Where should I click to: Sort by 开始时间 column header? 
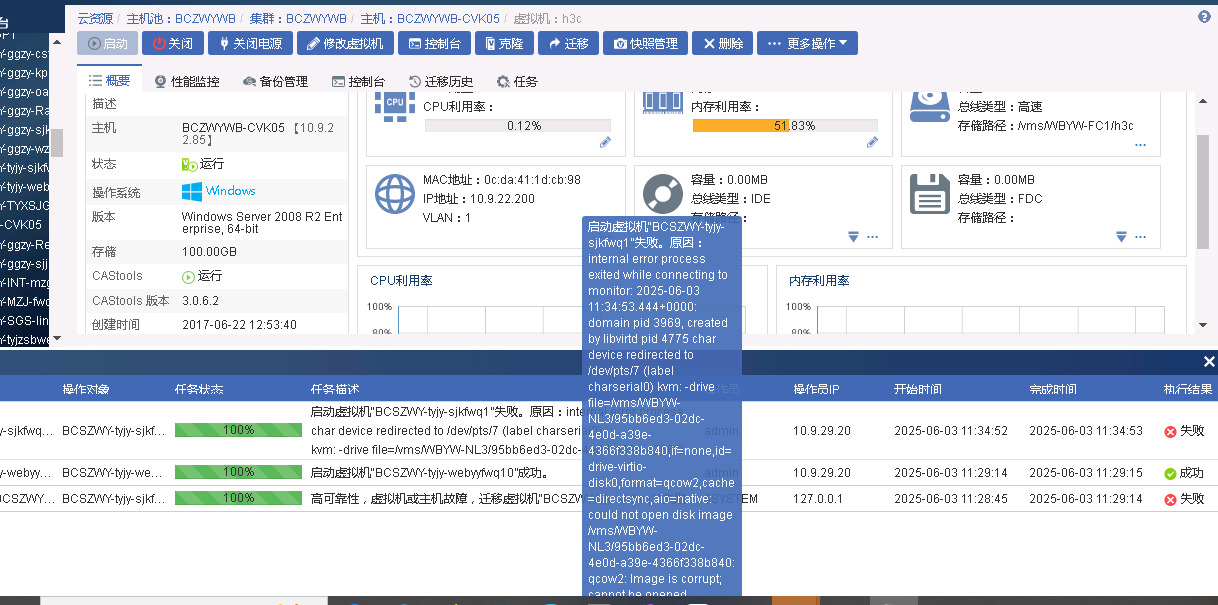pyautogui.click(x=918, y=389)
